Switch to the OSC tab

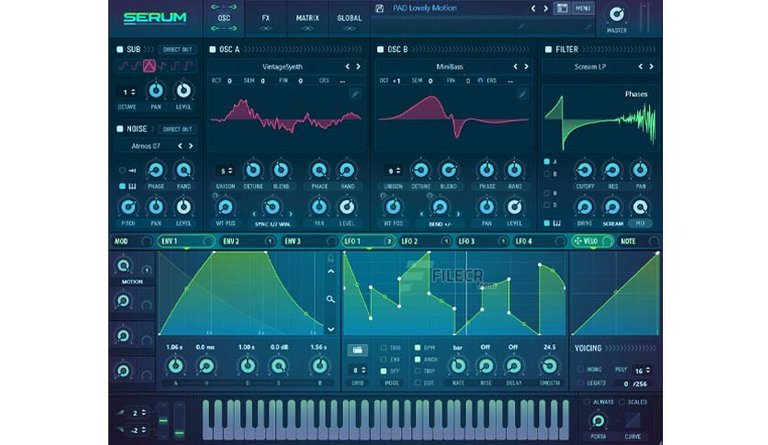pos(224,18)
